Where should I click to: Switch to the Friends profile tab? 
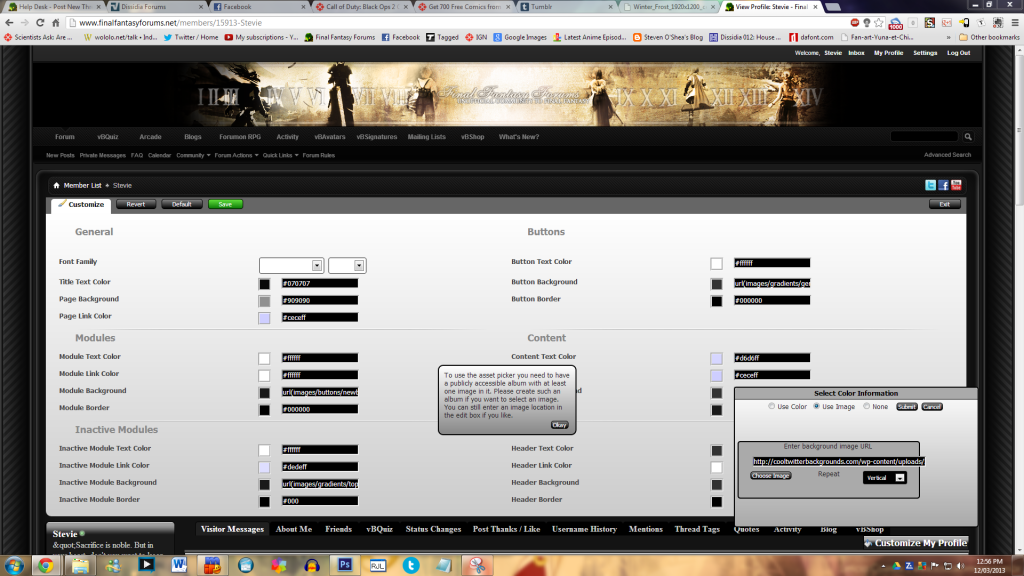(338, 529)
